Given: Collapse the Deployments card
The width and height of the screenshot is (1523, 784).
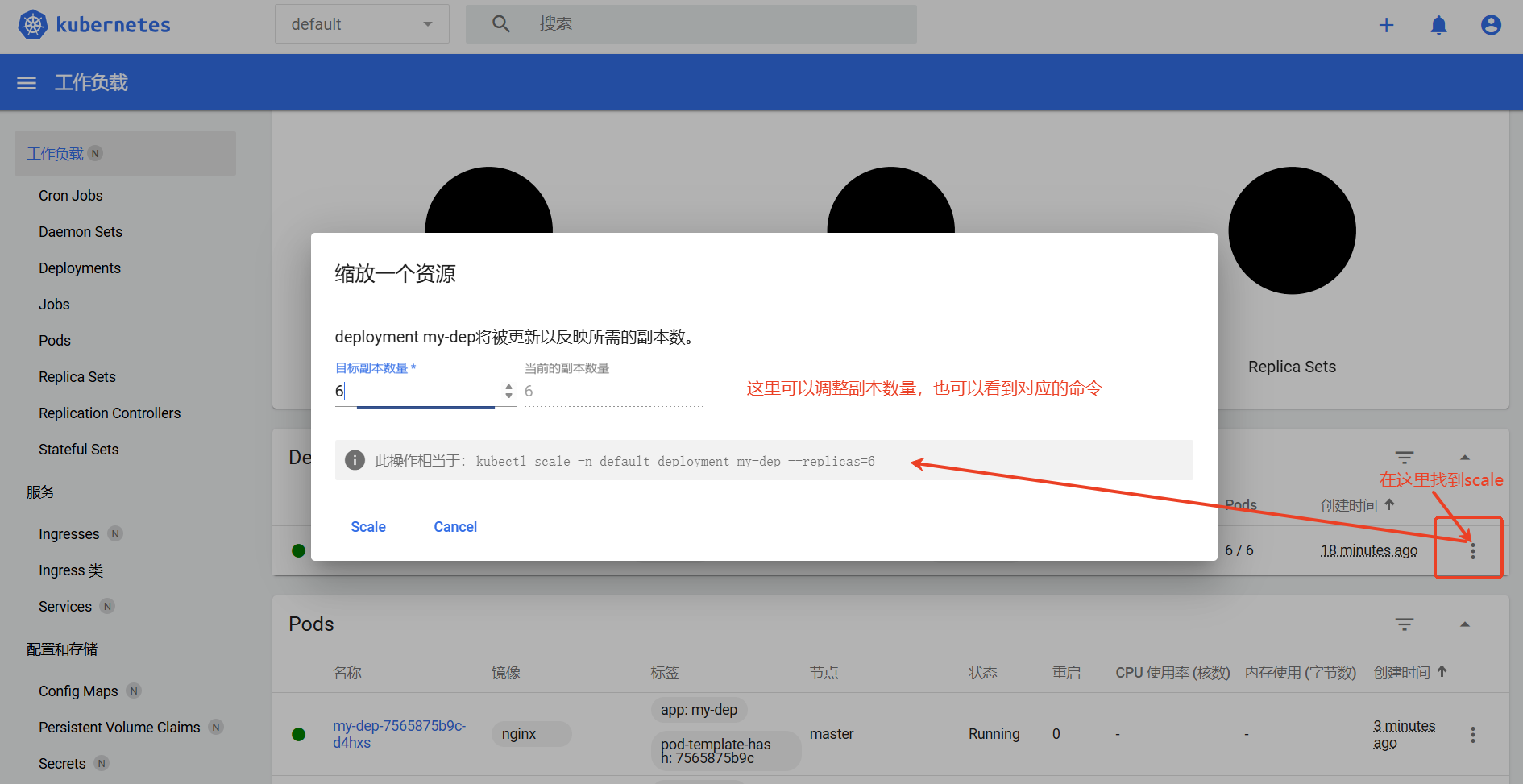Looking at the screenshot, I should click(x=1465, y=458).
